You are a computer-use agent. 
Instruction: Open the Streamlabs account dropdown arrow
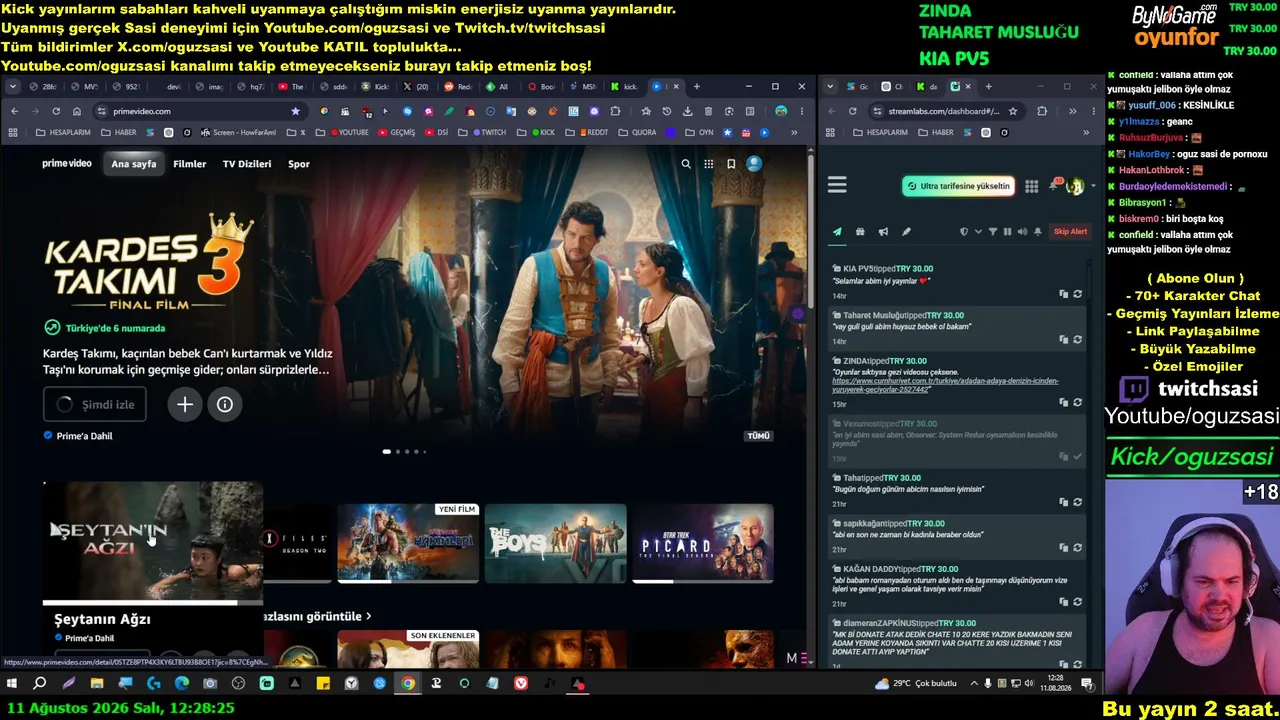click(1092, 186)
